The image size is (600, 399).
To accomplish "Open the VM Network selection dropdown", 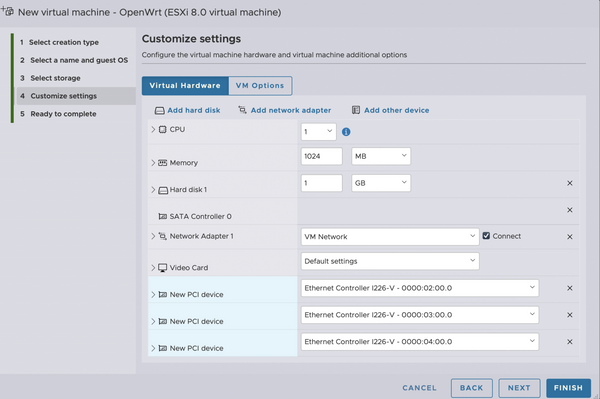I will click(390, 237).
